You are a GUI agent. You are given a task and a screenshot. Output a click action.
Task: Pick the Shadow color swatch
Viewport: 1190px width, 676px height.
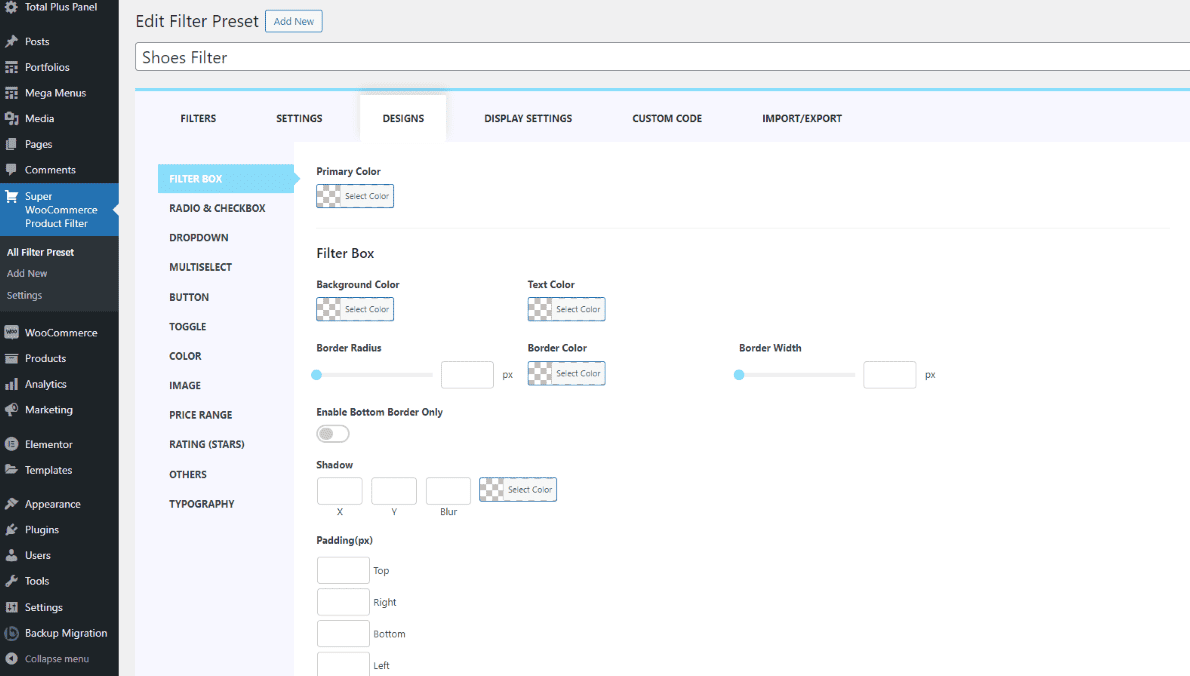coord(518,489)
